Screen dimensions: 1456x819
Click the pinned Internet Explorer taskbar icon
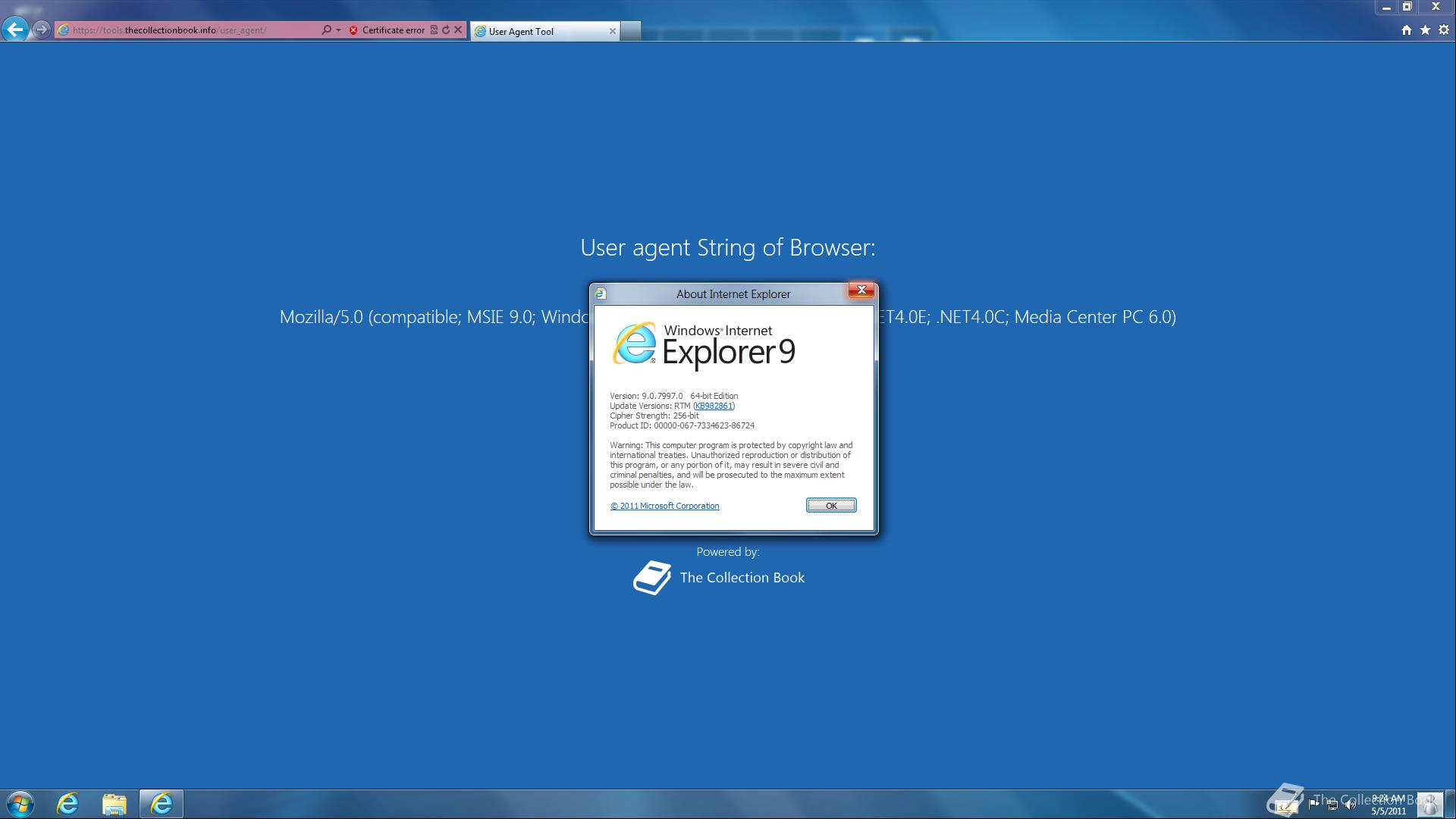(67, 804)
